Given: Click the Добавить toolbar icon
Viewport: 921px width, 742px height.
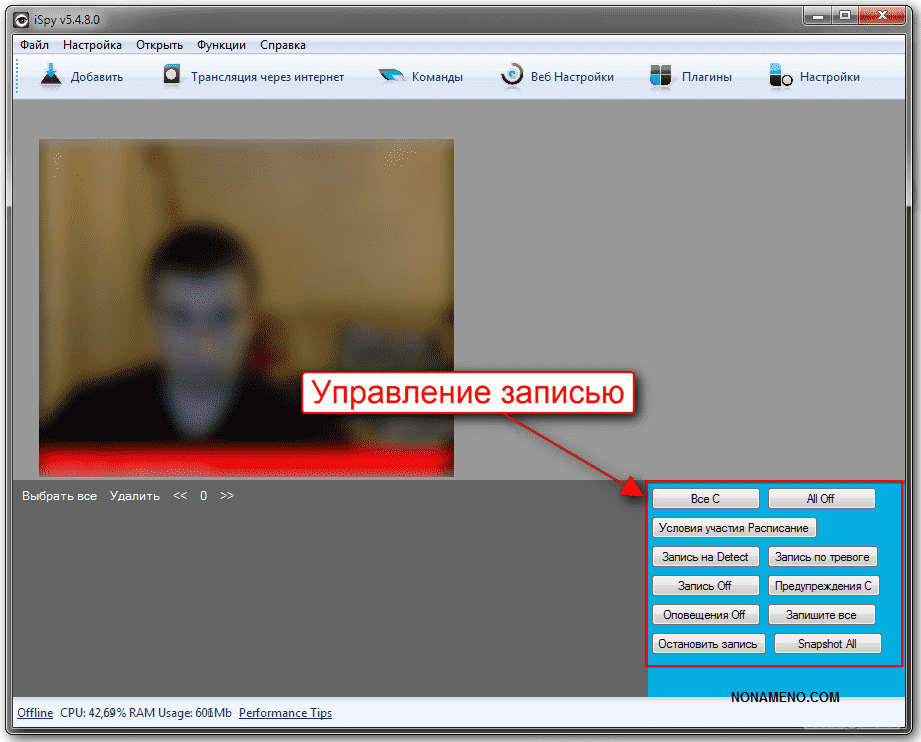Looking at the screenshot, I should [52, 77].
